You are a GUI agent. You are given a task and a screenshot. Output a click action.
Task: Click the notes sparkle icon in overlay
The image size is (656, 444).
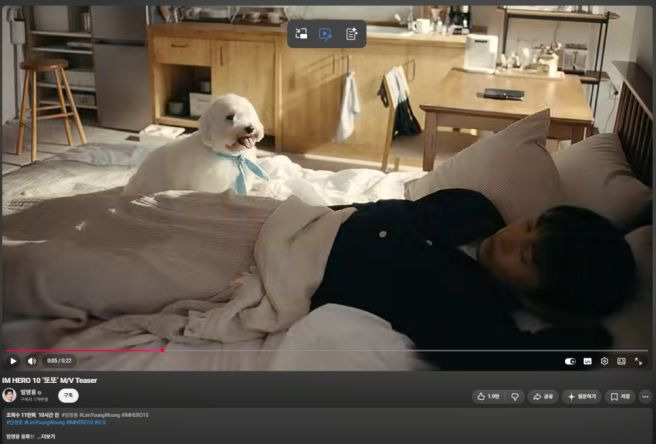351,34
